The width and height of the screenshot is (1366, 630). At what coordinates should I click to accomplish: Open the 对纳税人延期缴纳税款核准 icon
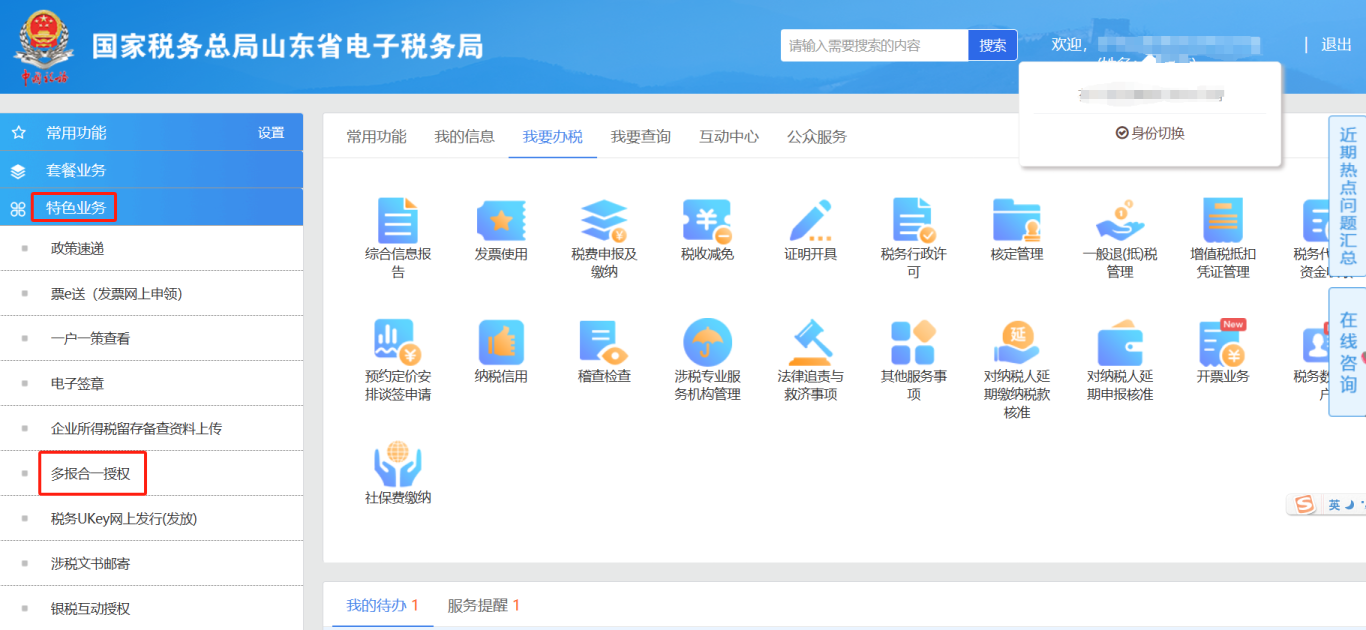tap(1017, 343)
